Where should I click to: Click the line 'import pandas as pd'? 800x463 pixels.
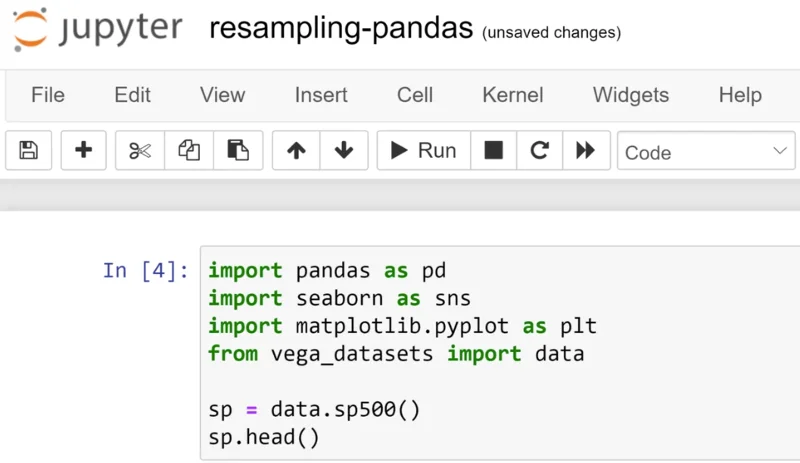coord(327,271)
